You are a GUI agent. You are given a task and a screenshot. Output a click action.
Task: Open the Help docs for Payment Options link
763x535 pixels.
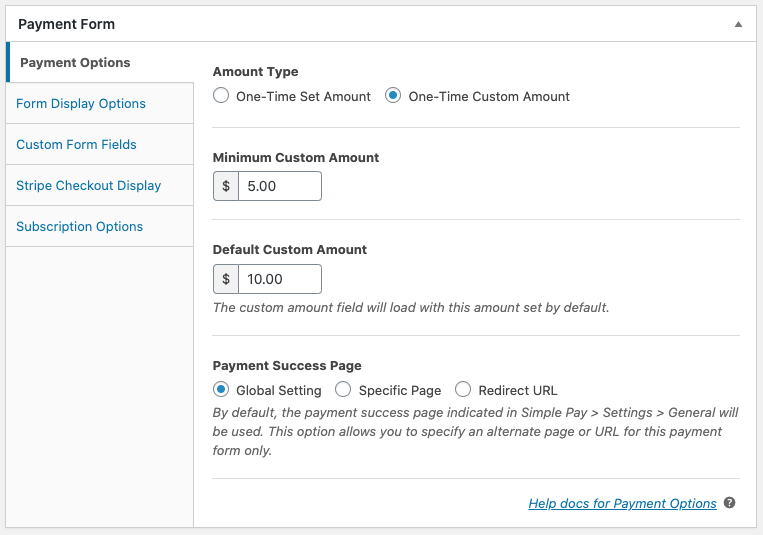(622, 503)
